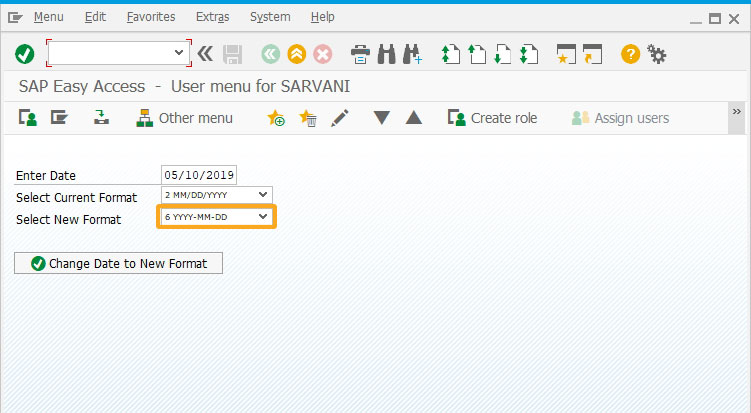Go to Previous Page icon

pyautogui.click(x=477, y=54)
